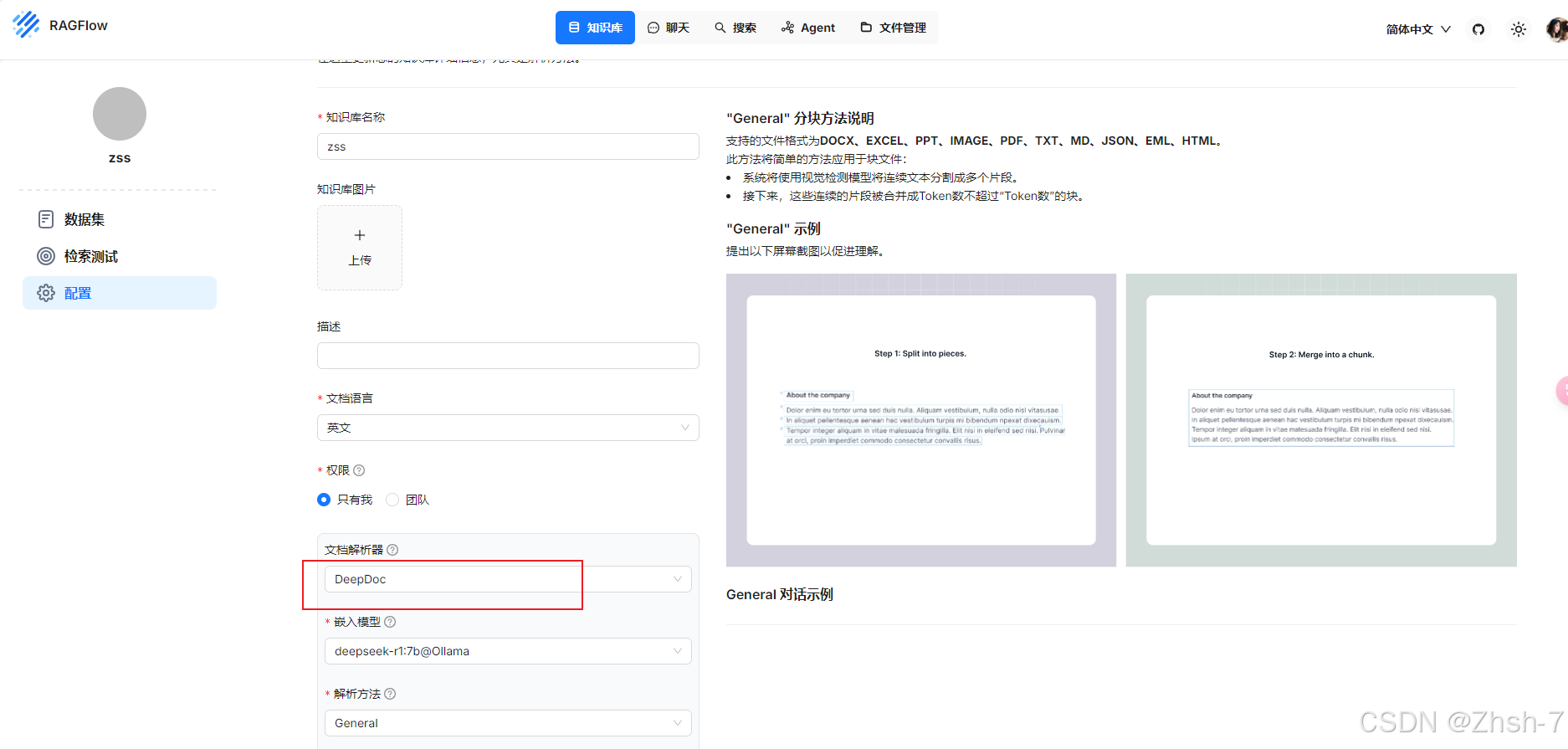Open the 搜索 tab
Viewport: 1568px width, 749px height.
tap(735, 28)
